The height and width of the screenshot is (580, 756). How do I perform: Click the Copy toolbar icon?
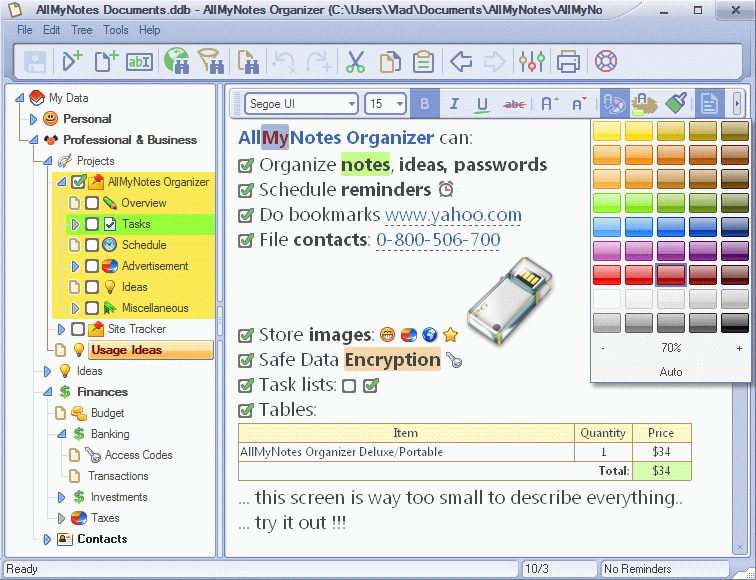click(x=390, y=62)
